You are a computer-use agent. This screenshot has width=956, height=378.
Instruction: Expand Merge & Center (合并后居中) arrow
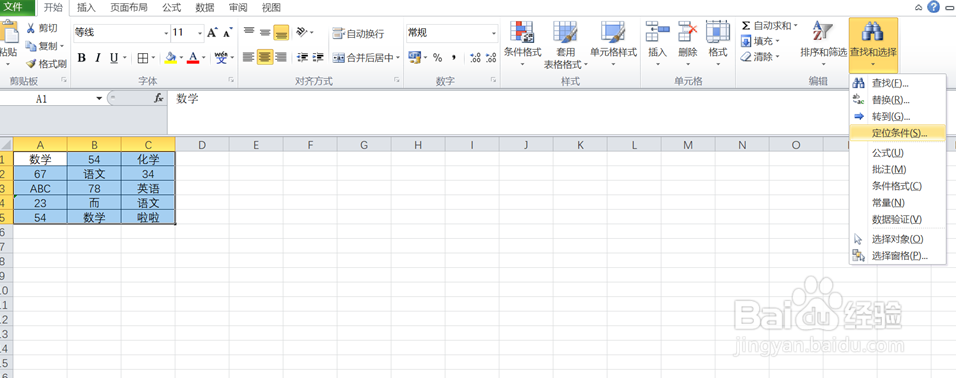click(x=398, y=58)
